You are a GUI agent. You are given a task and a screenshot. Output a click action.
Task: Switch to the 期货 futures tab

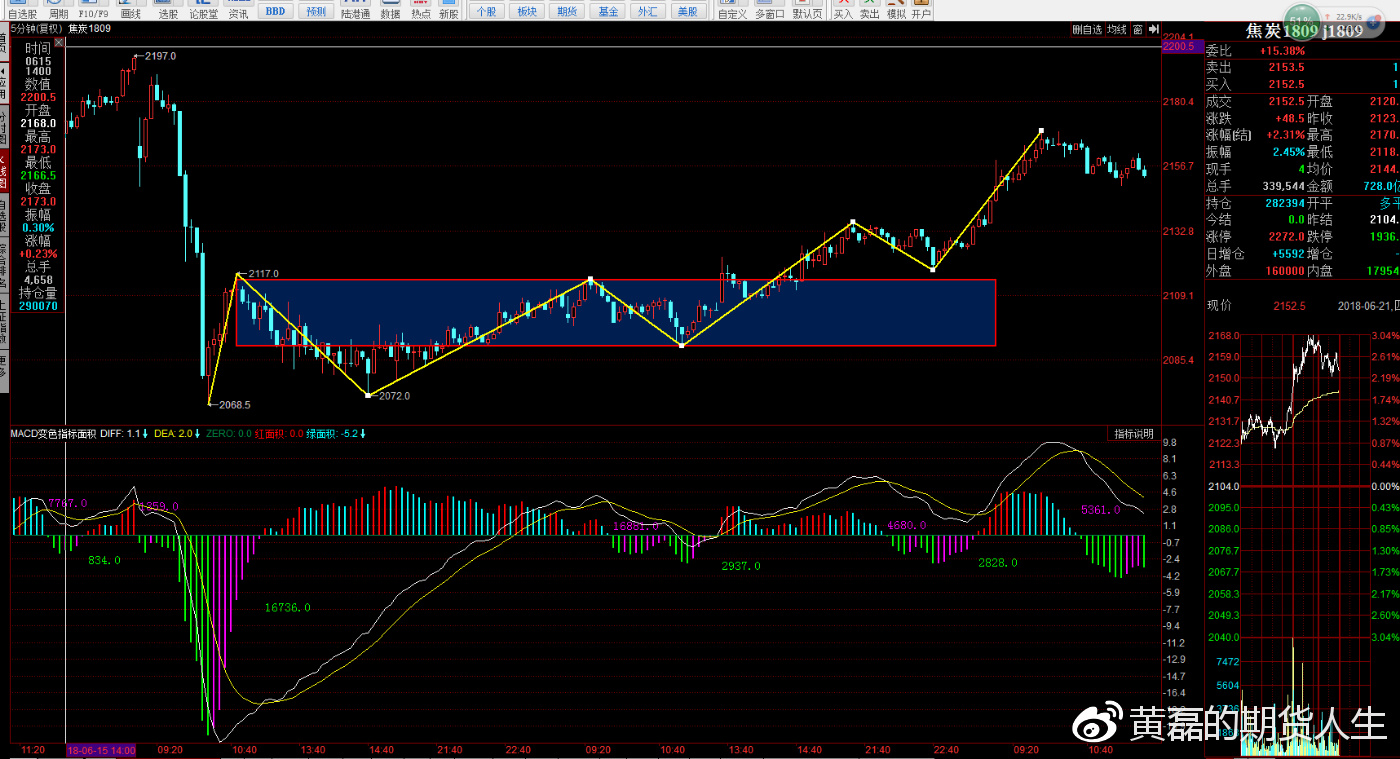567,12
